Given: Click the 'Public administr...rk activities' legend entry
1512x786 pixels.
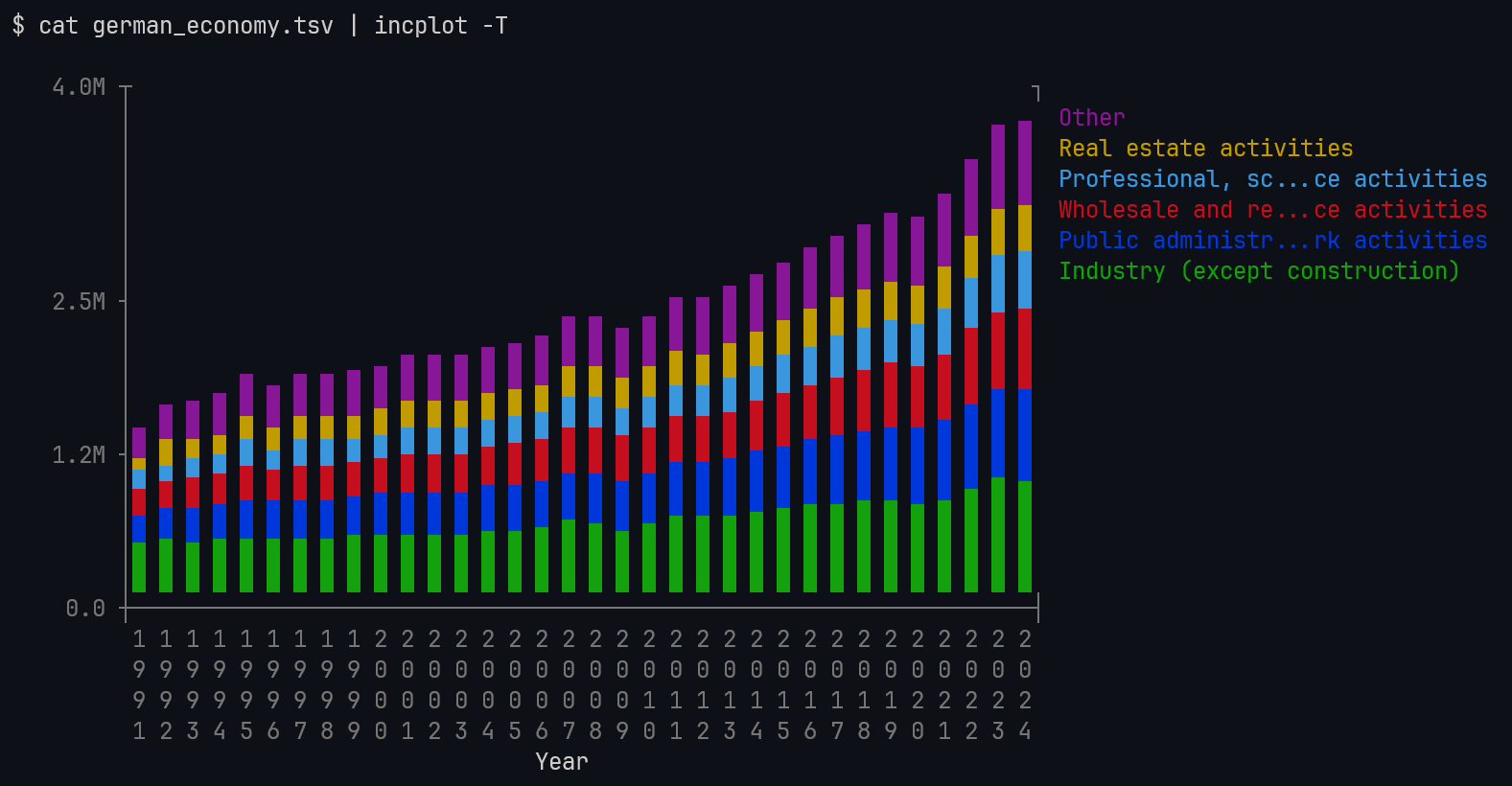Looking at the screenshot, I should click(1272, 241).
